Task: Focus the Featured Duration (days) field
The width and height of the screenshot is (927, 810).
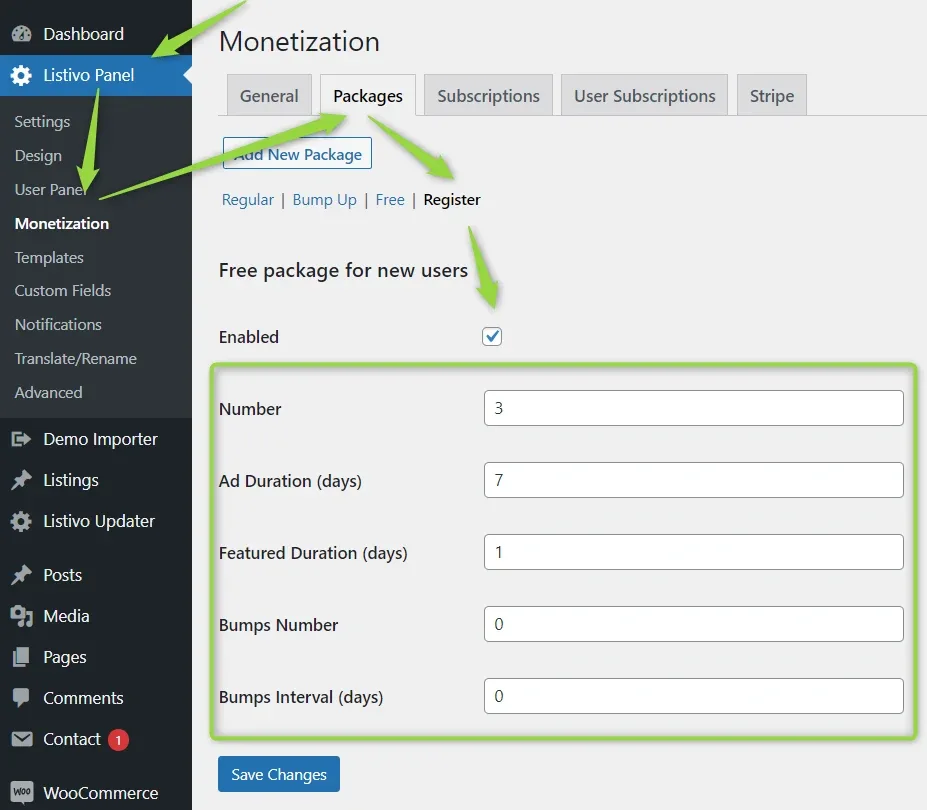Action: click(x=693, y=552)
